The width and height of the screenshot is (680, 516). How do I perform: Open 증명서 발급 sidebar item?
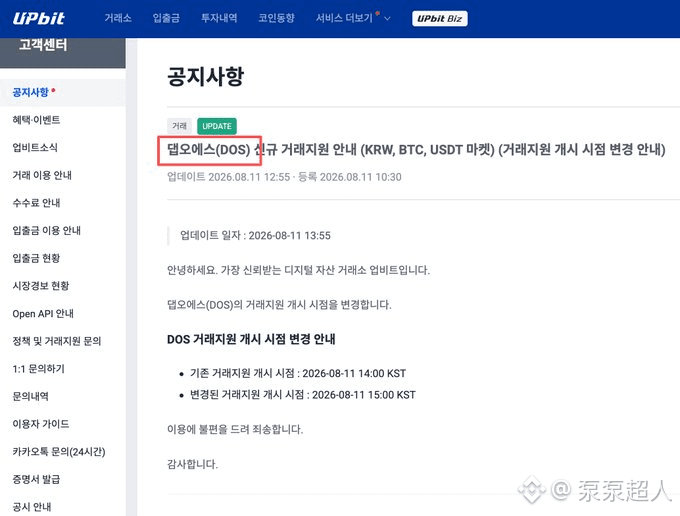36,480
